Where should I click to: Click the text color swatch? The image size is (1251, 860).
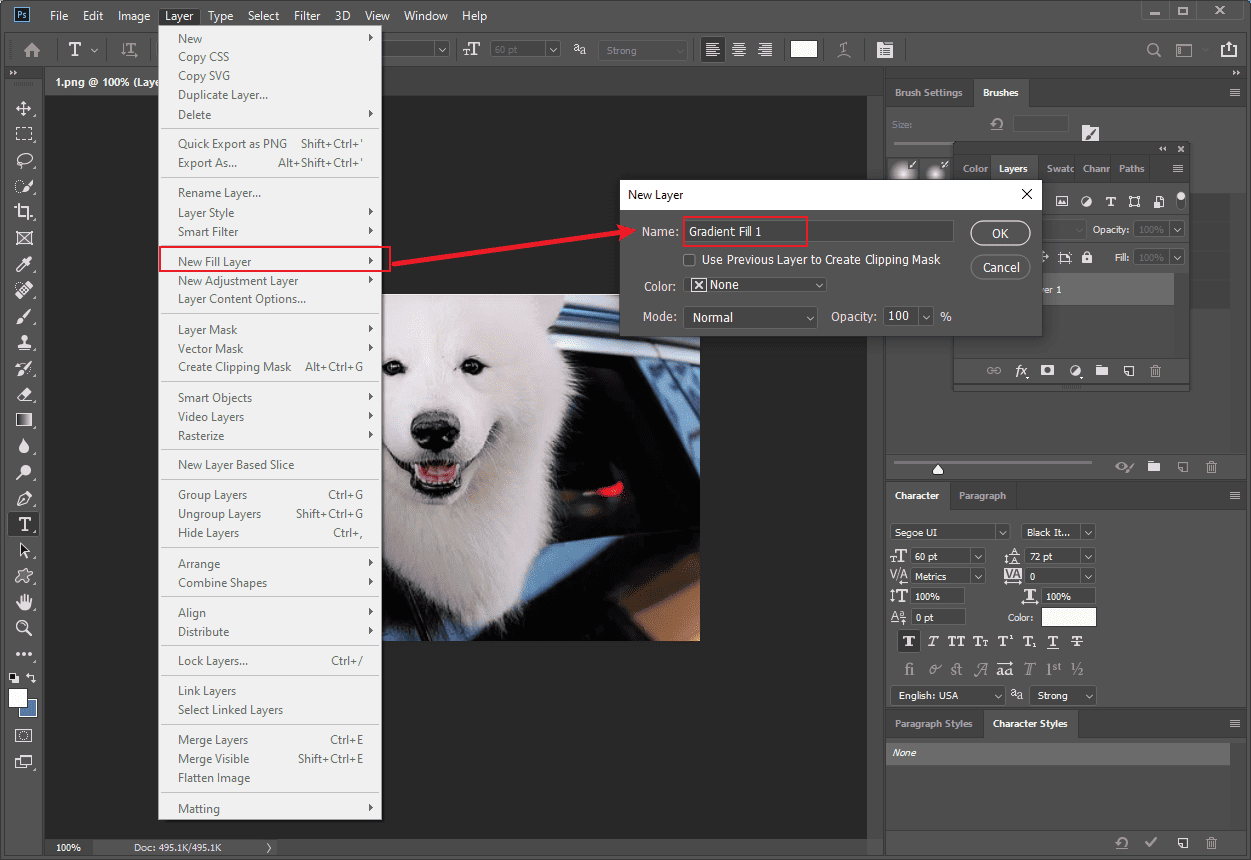coord(1068,617)
